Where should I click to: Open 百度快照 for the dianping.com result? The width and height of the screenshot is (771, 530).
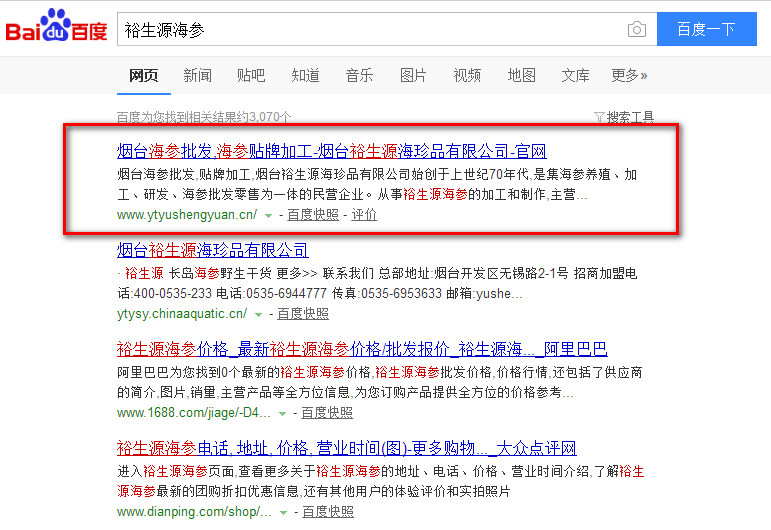coord(327,512)
